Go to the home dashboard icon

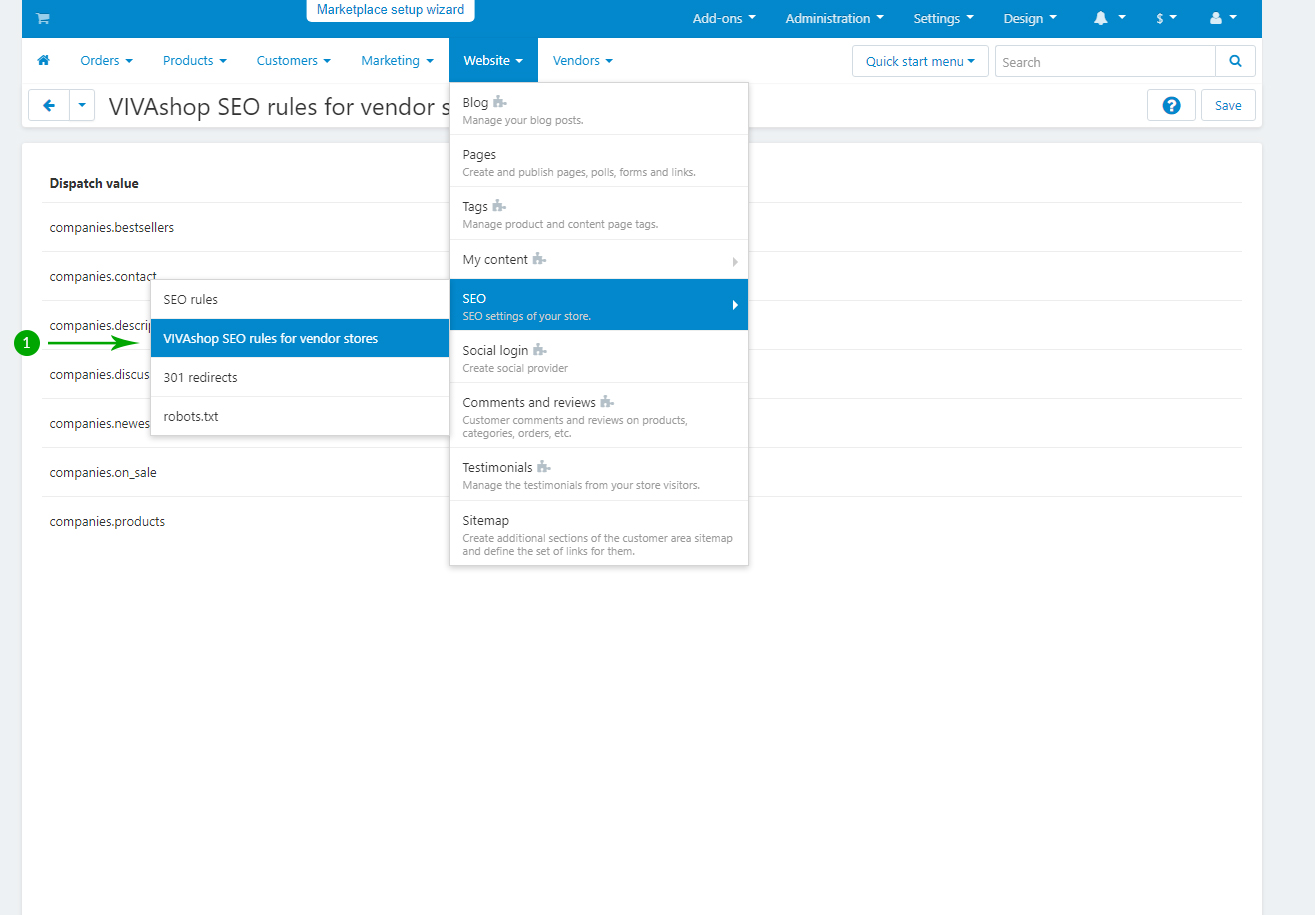coord(43,61)
